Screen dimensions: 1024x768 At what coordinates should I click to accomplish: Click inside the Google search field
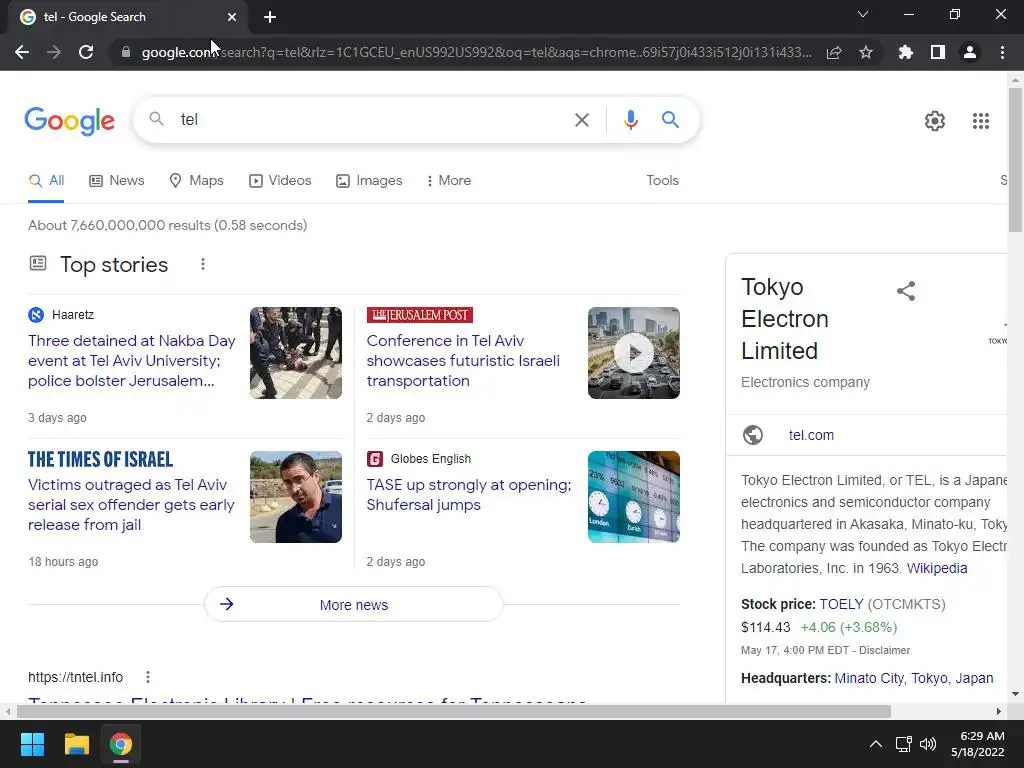tap(372, 120)
